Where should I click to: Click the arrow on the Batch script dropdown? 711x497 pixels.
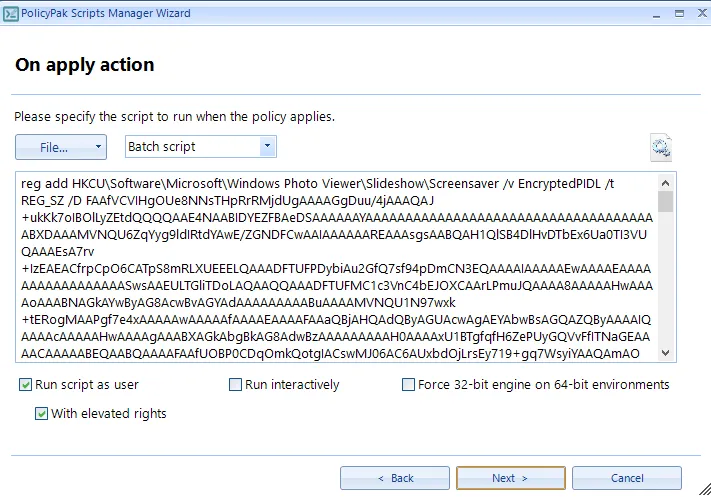pos(267,147)
